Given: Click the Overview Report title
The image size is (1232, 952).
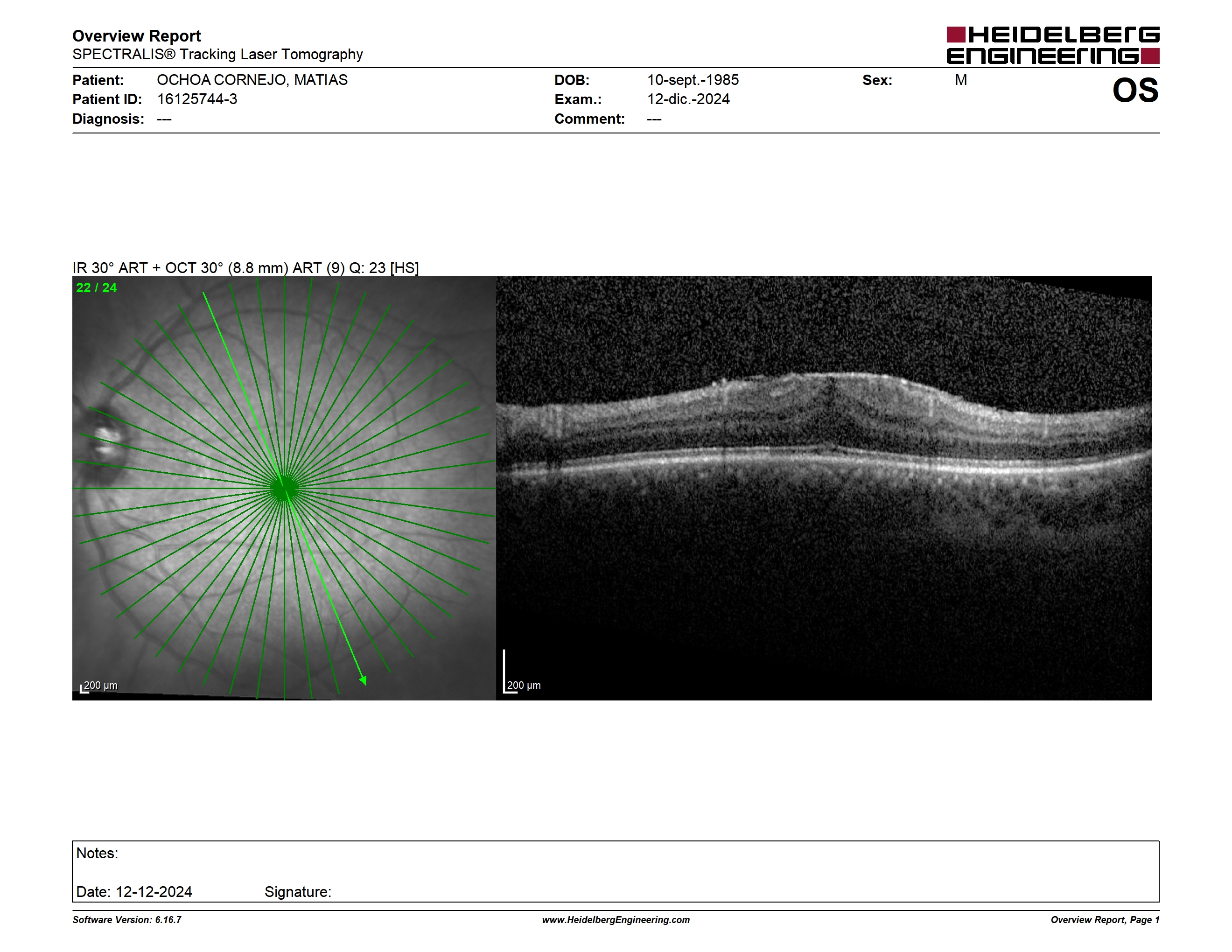Looking at the screenshot, I should click(x=137, y=36).
